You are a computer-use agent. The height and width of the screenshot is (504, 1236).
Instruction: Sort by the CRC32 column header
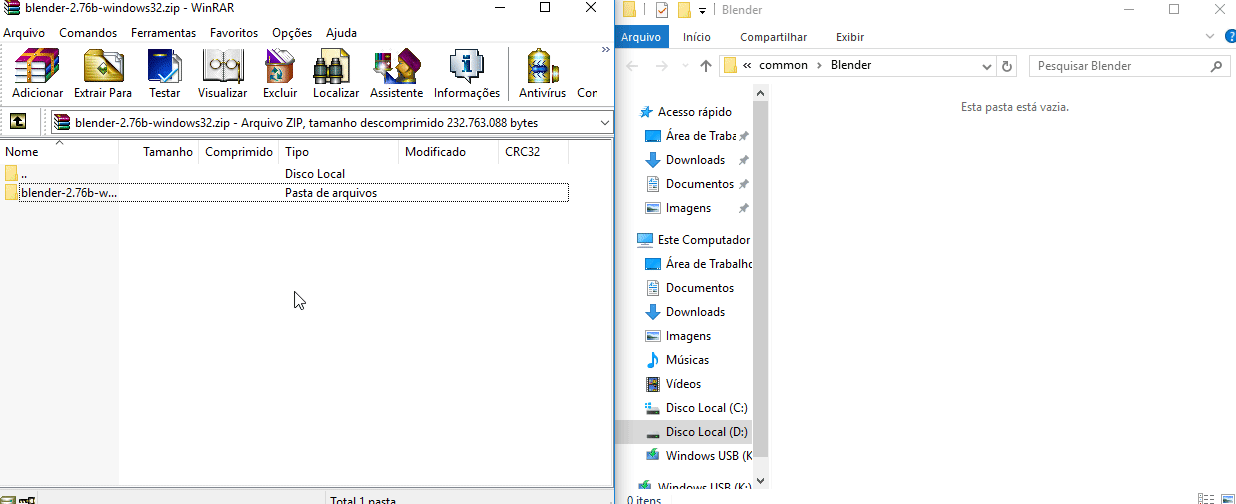[533, 152]
